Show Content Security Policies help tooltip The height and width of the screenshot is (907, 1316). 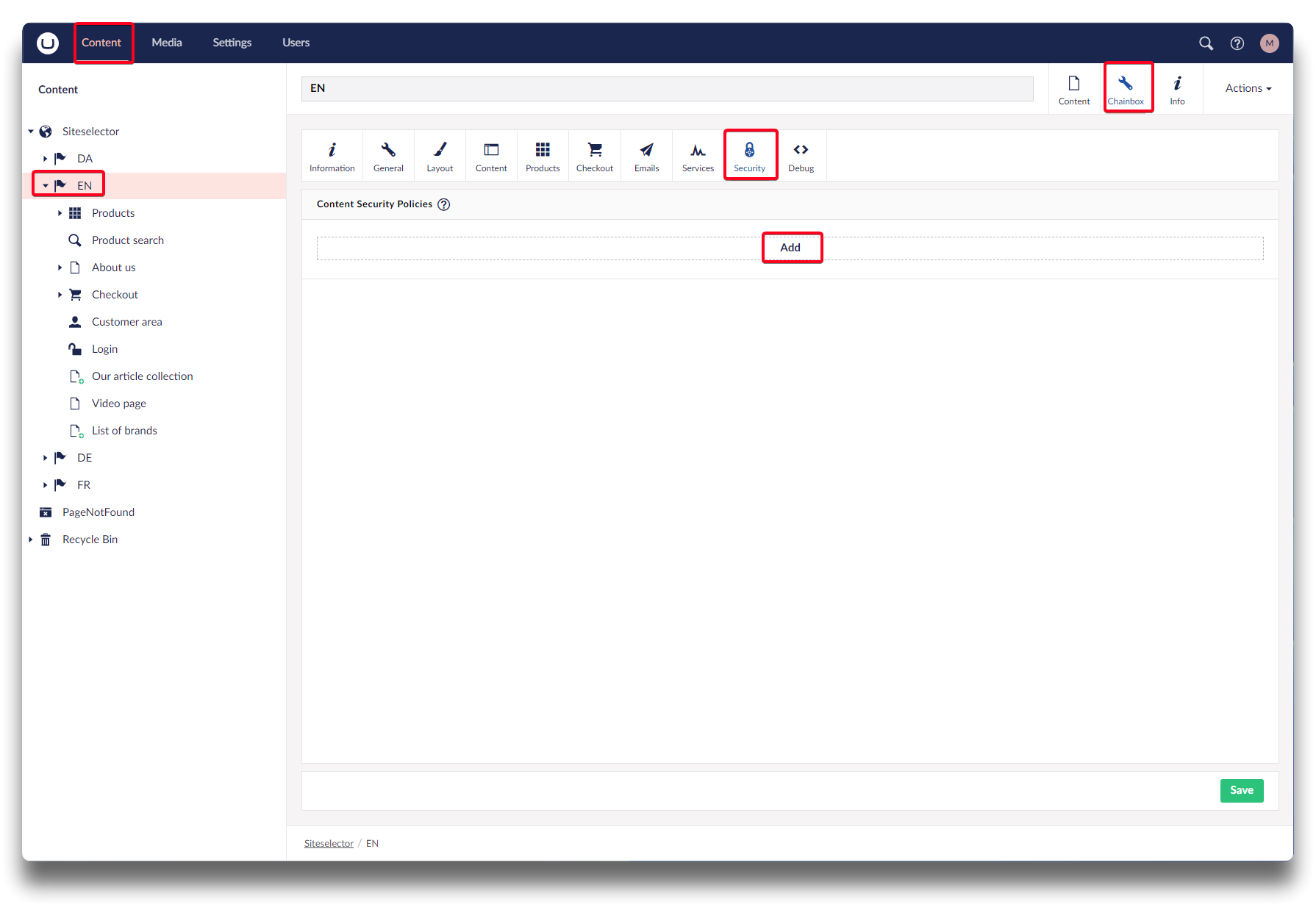[444, 205]
